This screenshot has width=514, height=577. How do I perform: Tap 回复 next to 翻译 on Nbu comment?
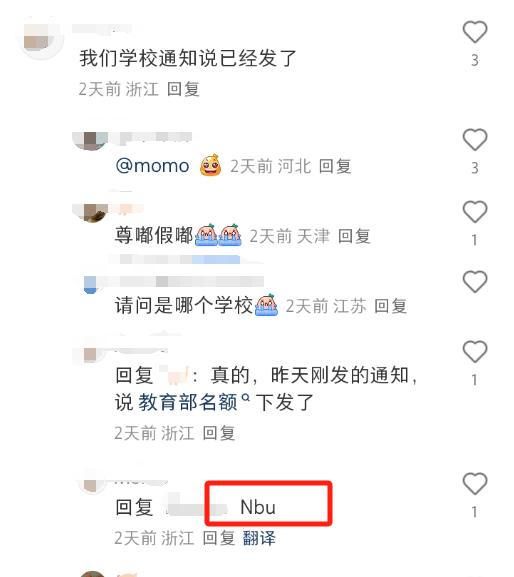click(x=219, y=538)
